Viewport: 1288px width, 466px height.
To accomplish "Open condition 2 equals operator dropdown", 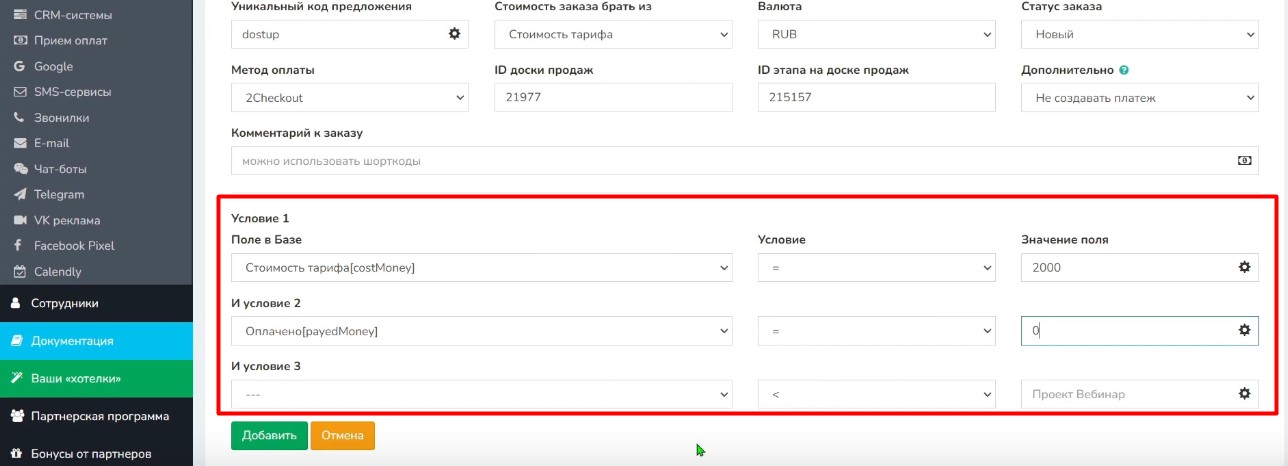I will coord(877,331).
